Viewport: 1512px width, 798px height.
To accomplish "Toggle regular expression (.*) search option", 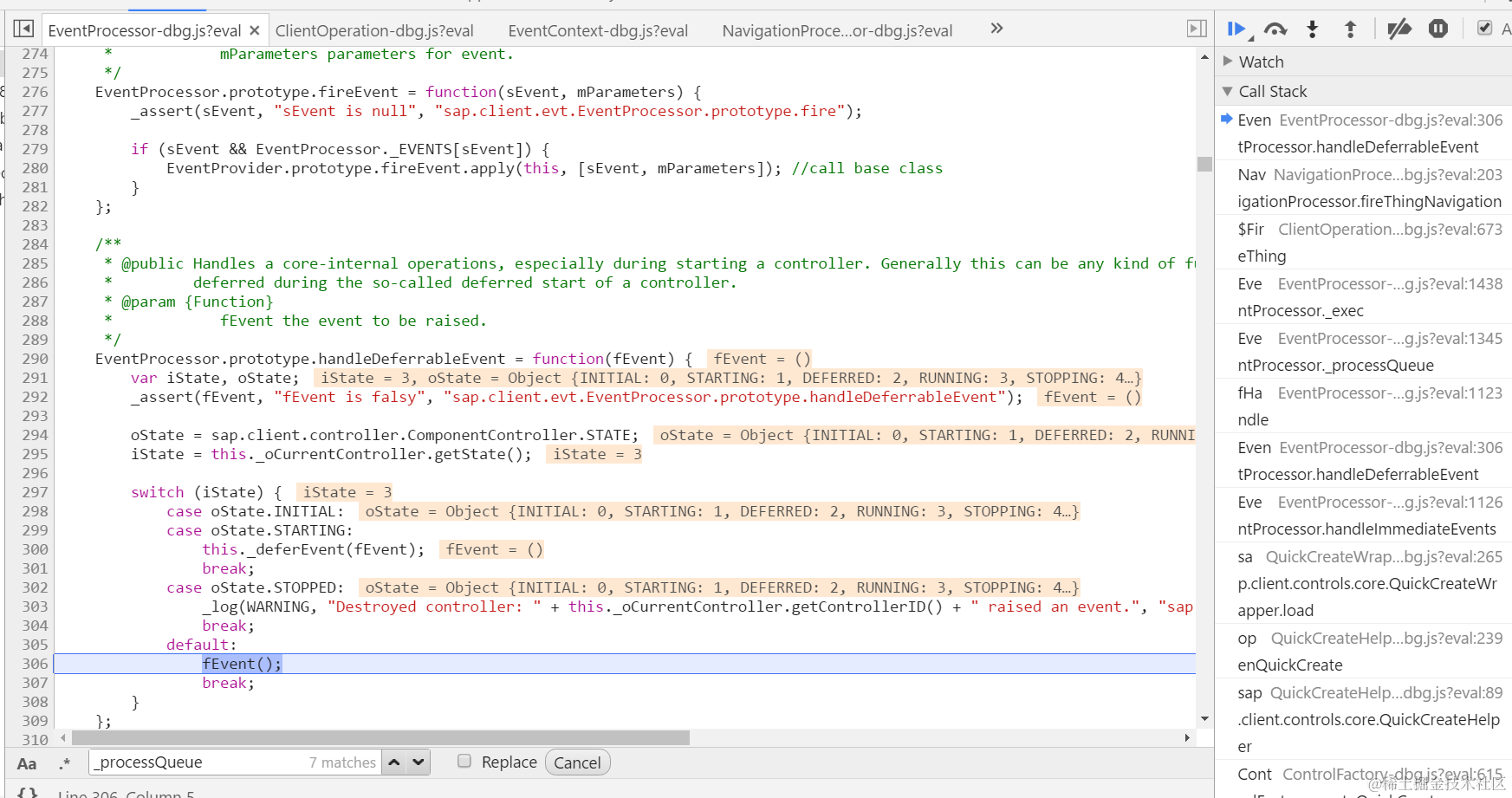I will click(x=65, y=763).
